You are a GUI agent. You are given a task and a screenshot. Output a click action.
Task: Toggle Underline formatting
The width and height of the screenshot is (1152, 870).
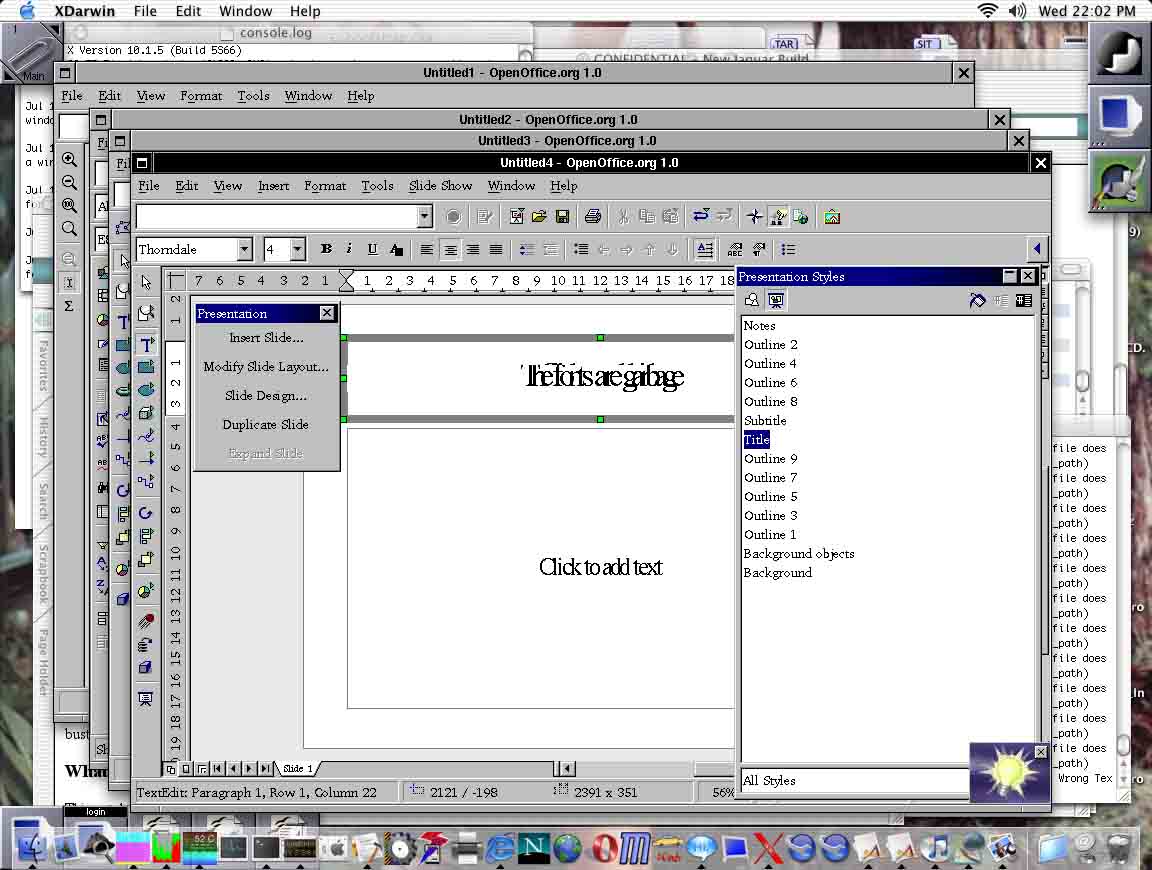[x=372, y=250]
